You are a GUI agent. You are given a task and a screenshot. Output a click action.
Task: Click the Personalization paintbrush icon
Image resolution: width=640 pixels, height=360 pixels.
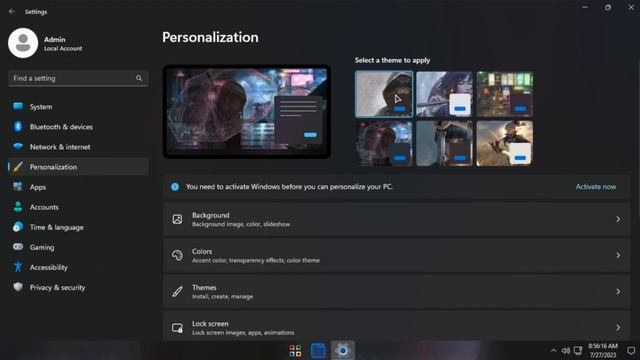[18, 167]
